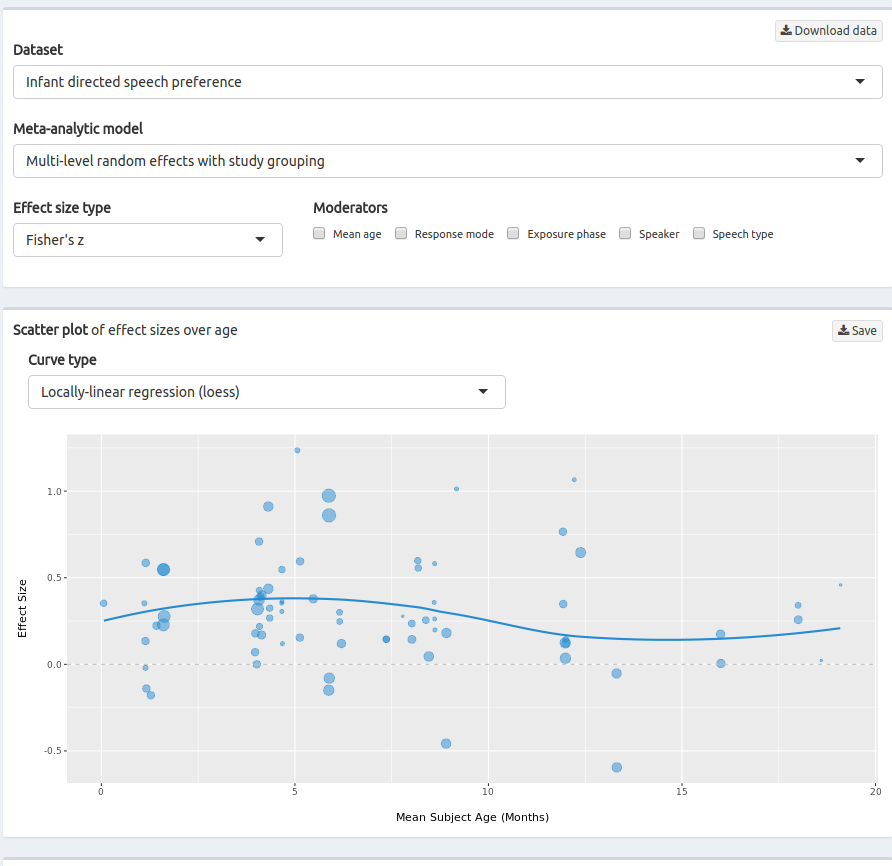Click the Curve type dropdown arrow
This screenshot has height=866, width=892.
point(484,392)
